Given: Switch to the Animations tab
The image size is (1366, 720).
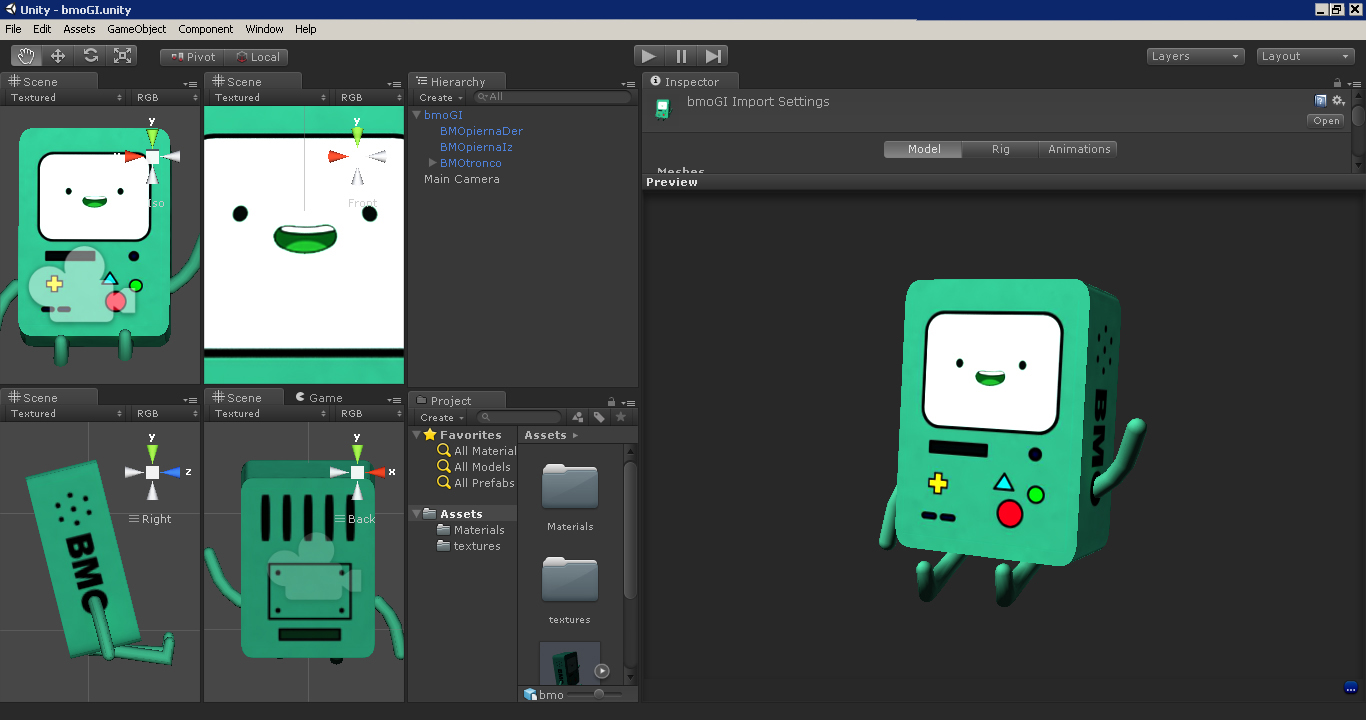Looking at the screenshot, I should 1079,149.
